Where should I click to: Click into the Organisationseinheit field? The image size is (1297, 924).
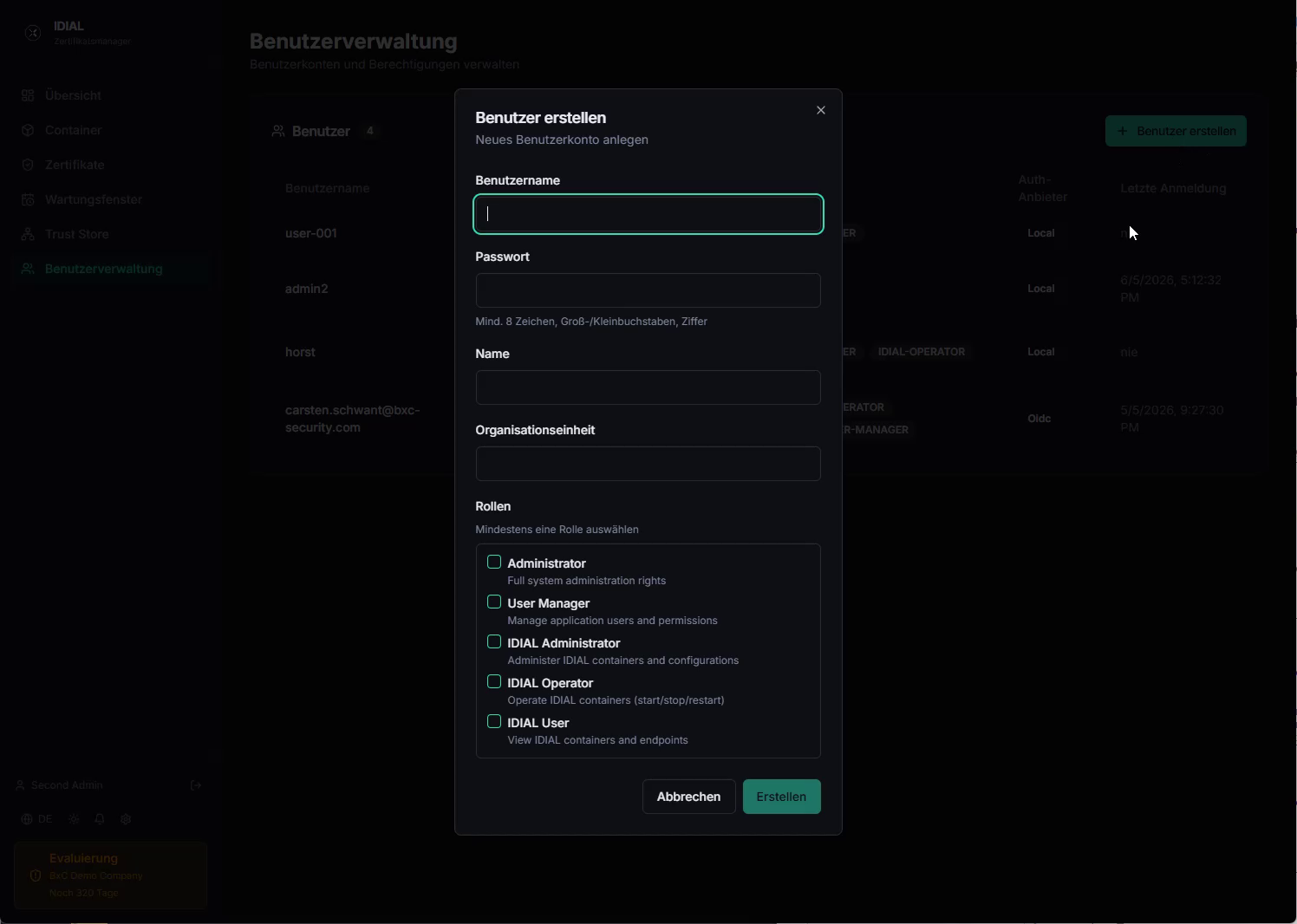[x=648, y=464]
